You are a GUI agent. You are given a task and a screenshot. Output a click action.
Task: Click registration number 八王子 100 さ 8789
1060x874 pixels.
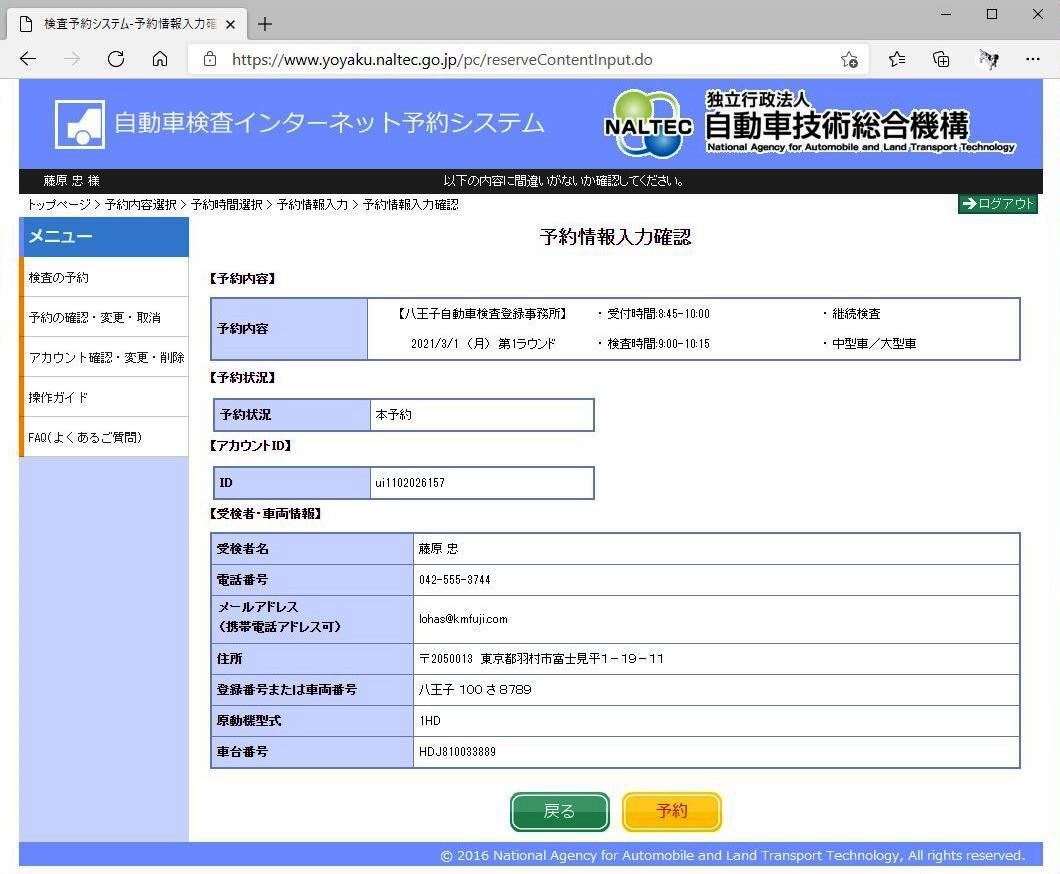tap(475, 689)
